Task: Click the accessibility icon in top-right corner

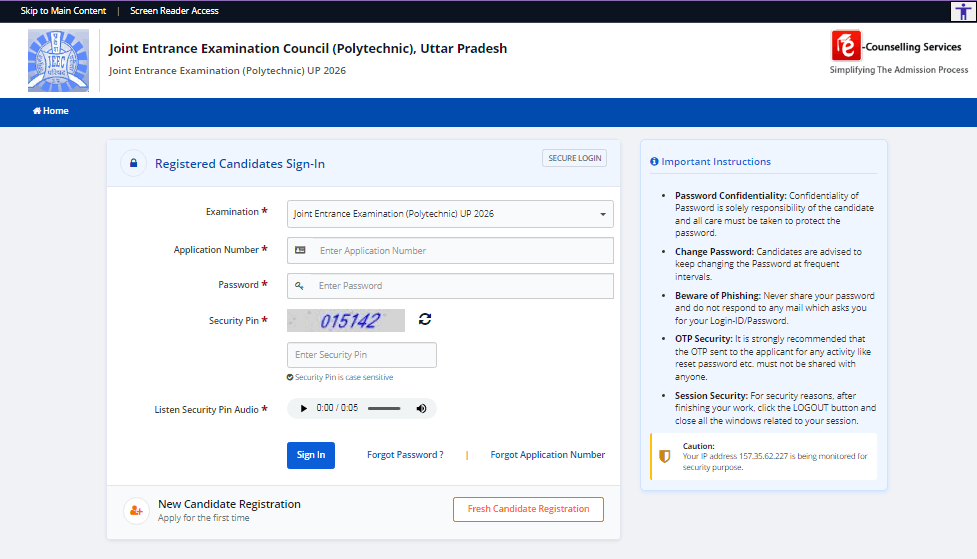Action: coord(962,11)
